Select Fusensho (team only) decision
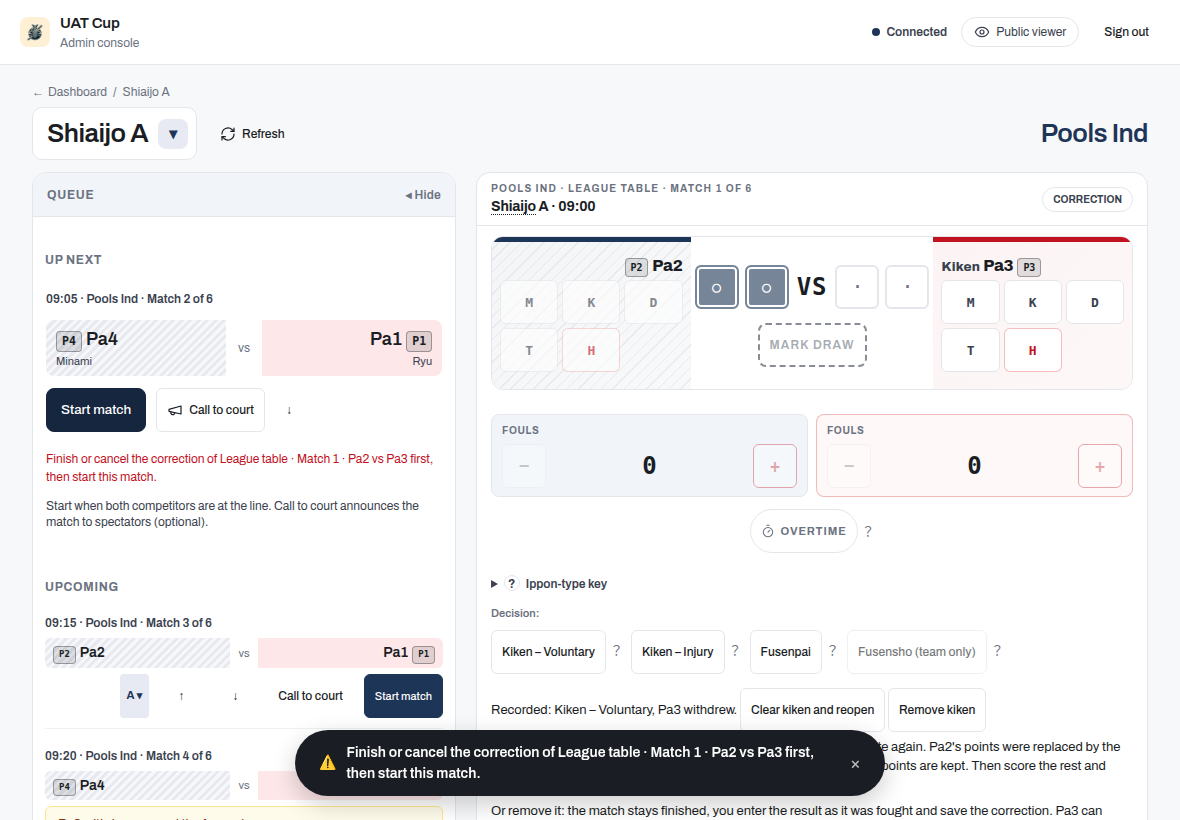Image resolution: width=1180 pixels, height=820 pixels. (x=917, y=651)
